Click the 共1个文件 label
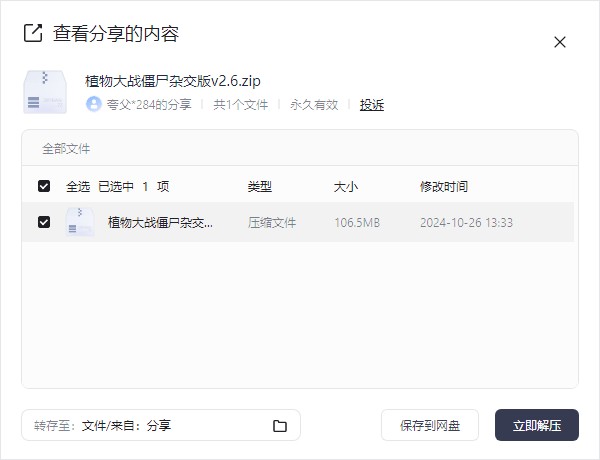600x460 pixels. pos(241,104)
